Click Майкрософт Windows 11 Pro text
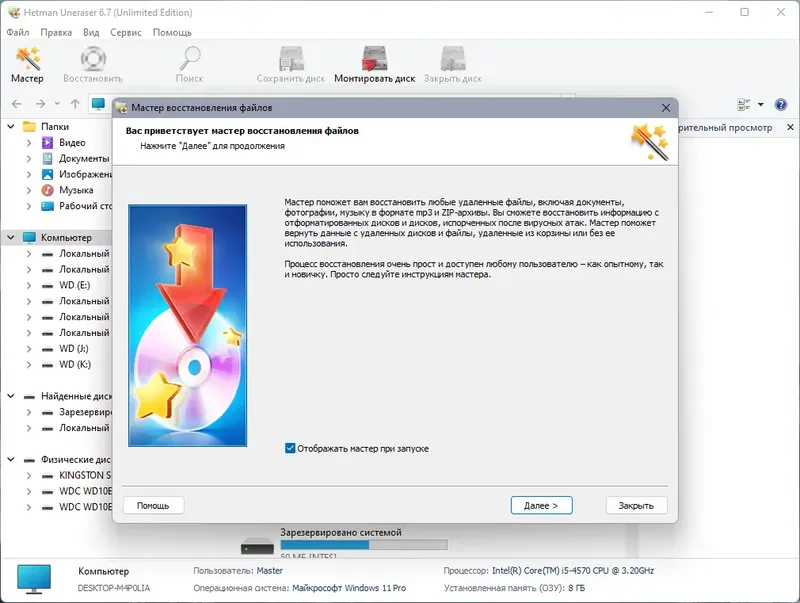The width and height of the screenshot is (800, 603). tap(349, 588)
